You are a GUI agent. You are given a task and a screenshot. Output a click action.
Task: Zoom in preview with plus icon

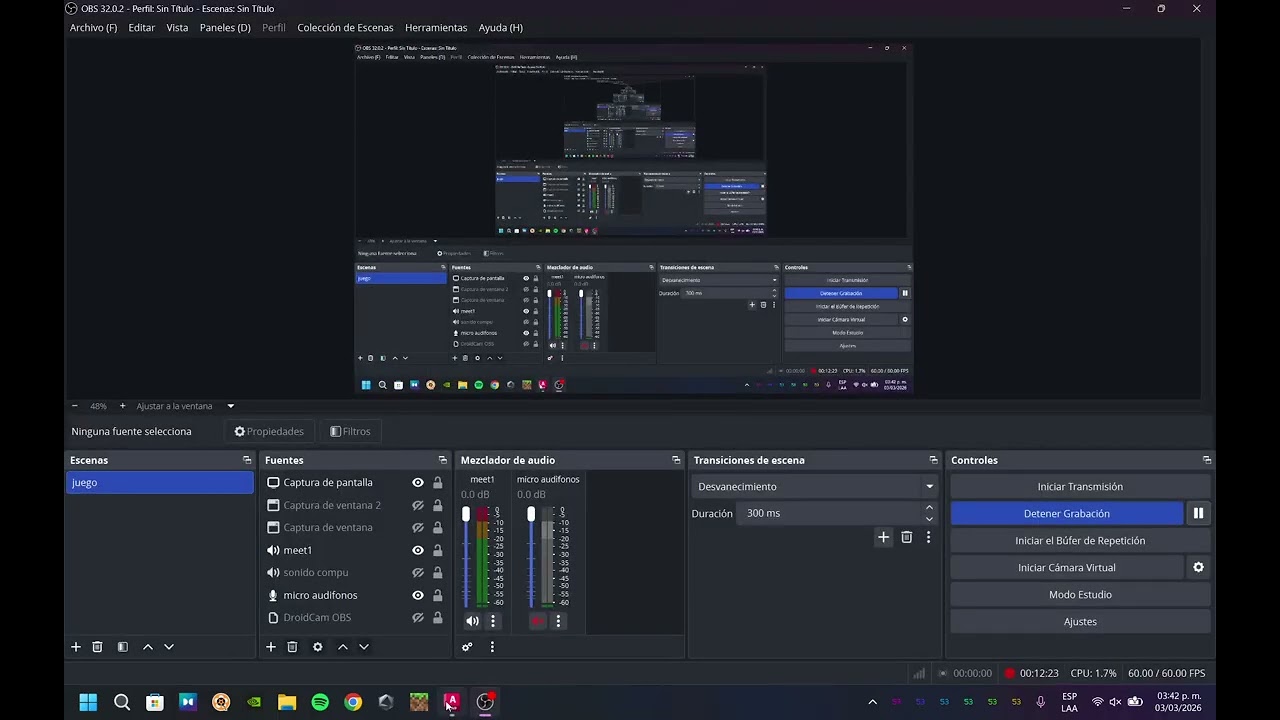tap(122, 406)
